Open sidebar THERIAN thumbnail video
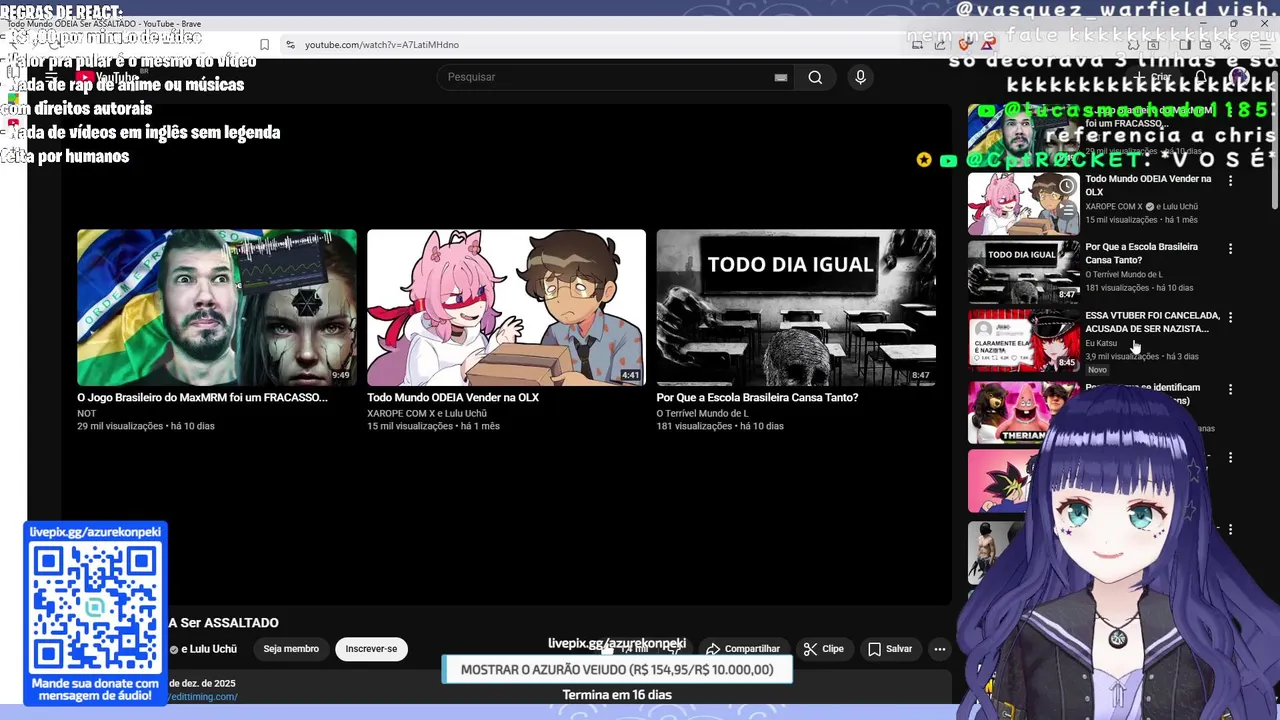Image resolution: width=1280 pixels, height=720 pixels. click(1023, 412)
